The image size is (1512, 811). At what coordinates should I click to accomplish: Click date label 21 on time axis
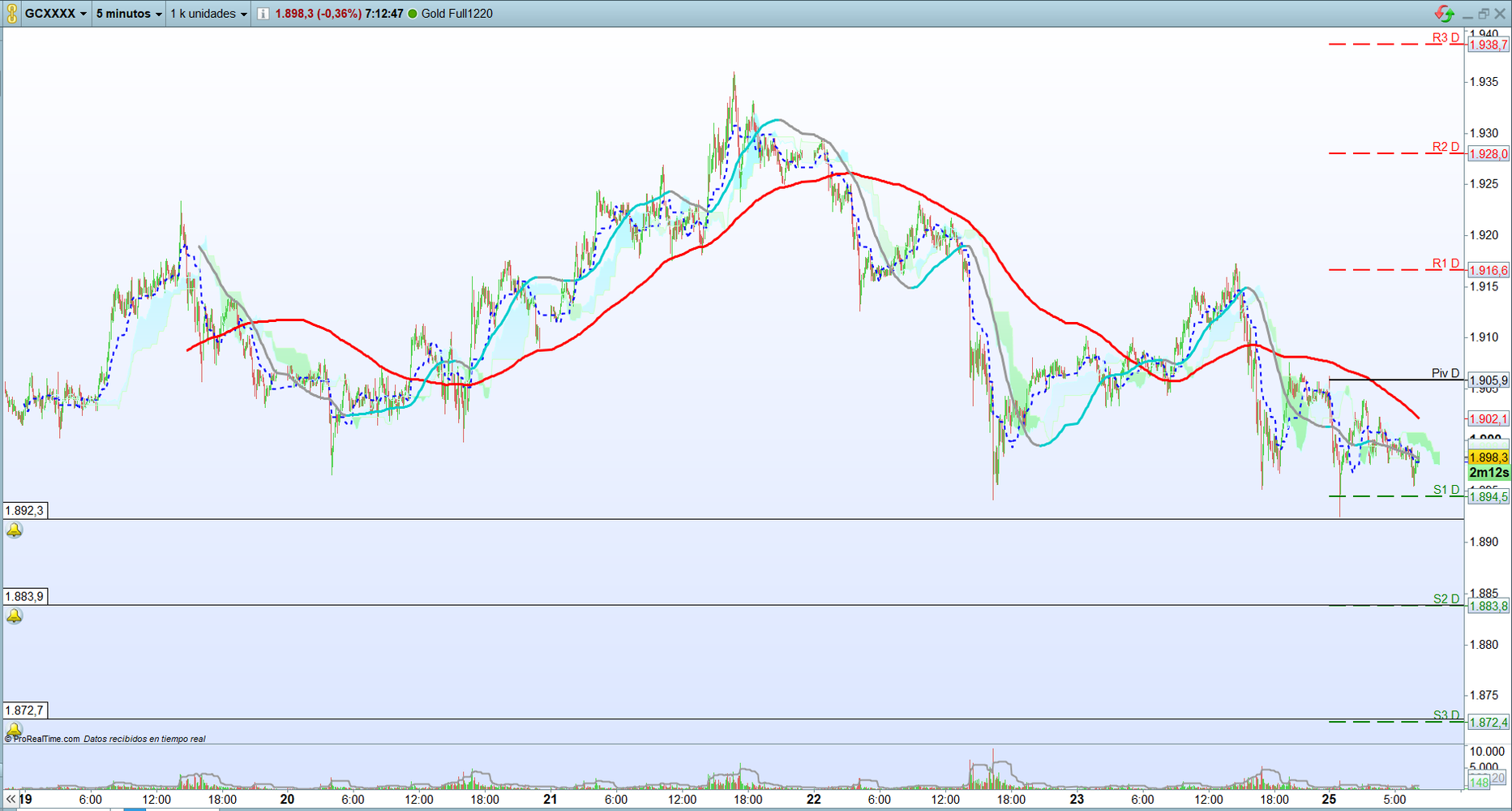[x=550, y=799]
